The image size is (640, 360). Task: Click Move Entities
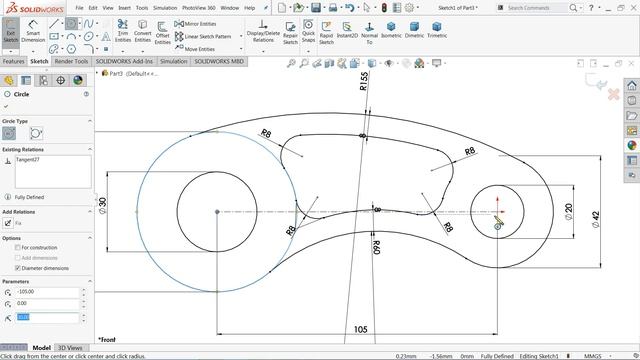click(195, 49)
